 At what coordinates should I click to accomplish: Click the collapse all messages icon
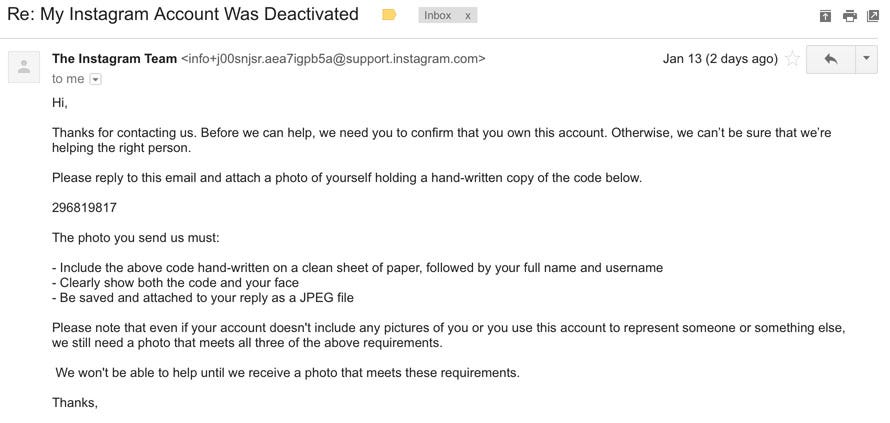pyautogui.click(x=825, y=16)
